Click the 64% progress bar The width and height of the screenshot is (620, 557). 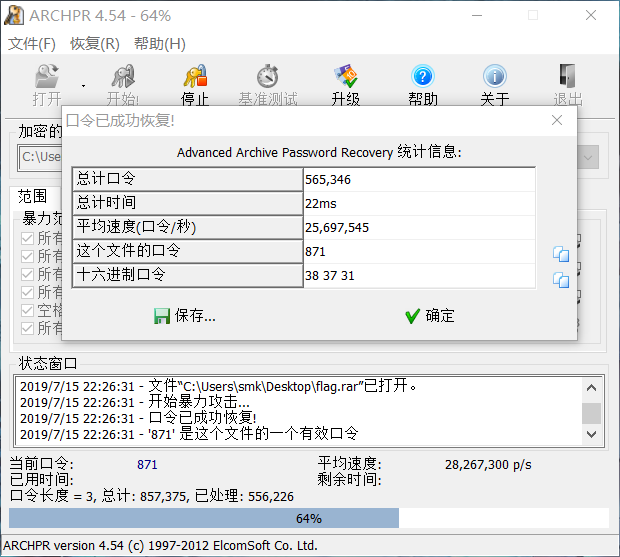pos(309,518)
